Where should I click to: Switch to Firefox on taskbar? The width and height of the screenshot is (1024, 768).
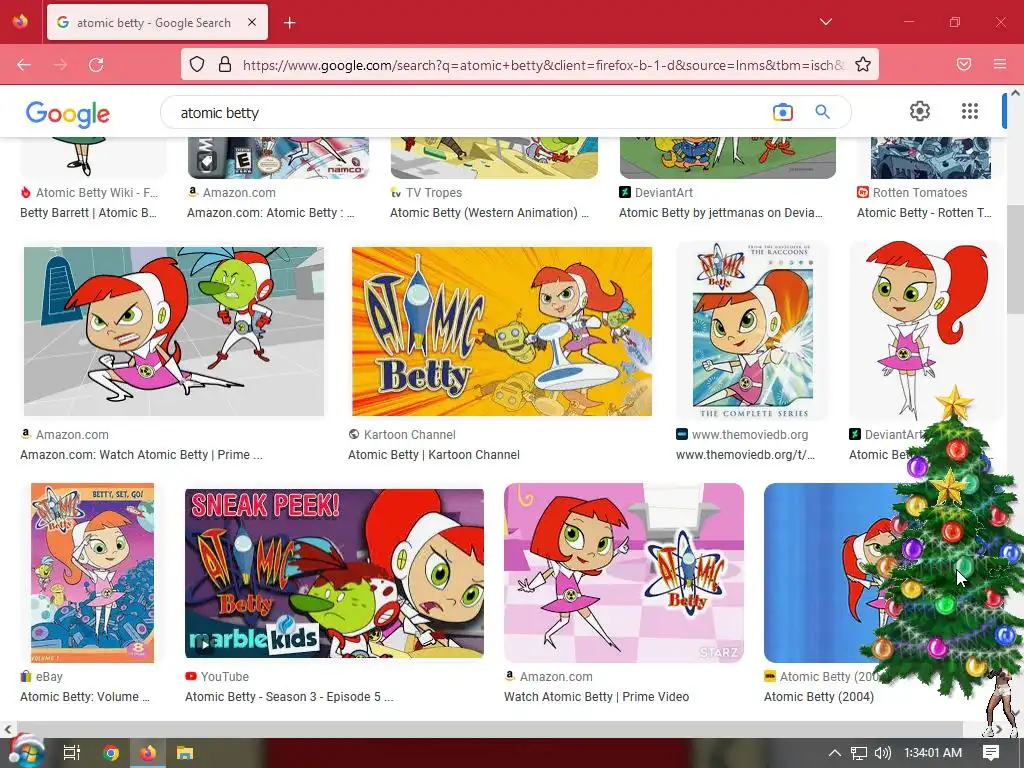(148, 753)
